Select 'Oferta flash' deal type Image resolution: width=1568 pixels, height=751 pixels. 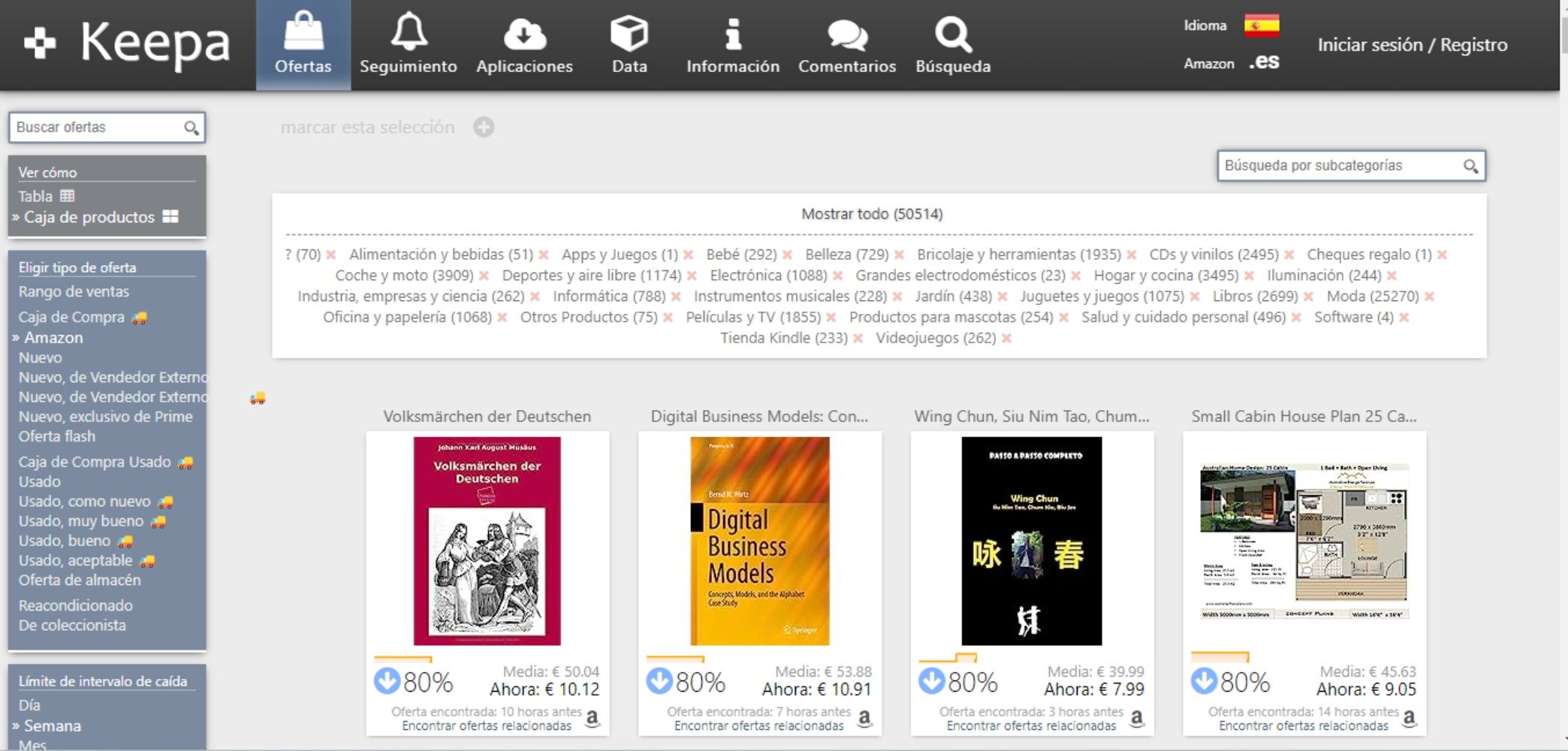(57, 436)
